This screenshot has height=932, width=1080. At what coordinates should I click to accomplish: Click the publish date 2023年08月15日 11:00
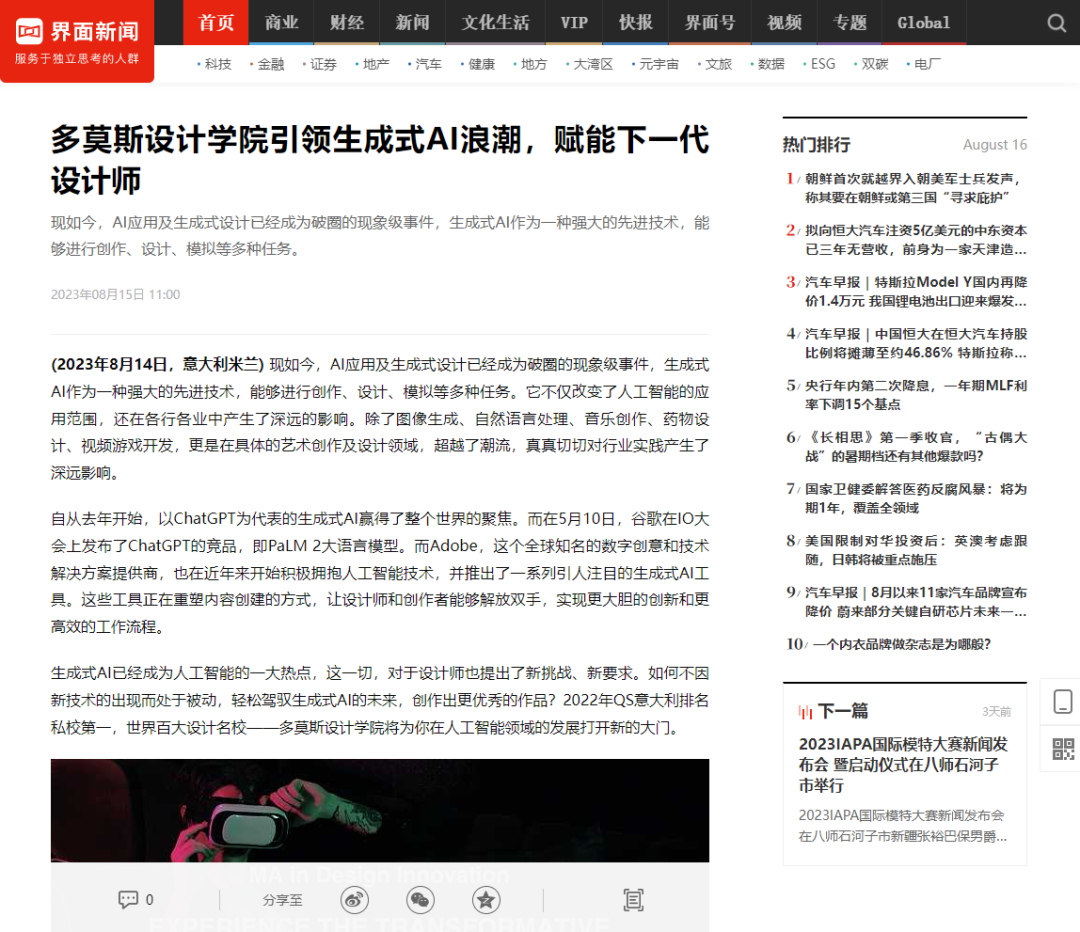116,295
